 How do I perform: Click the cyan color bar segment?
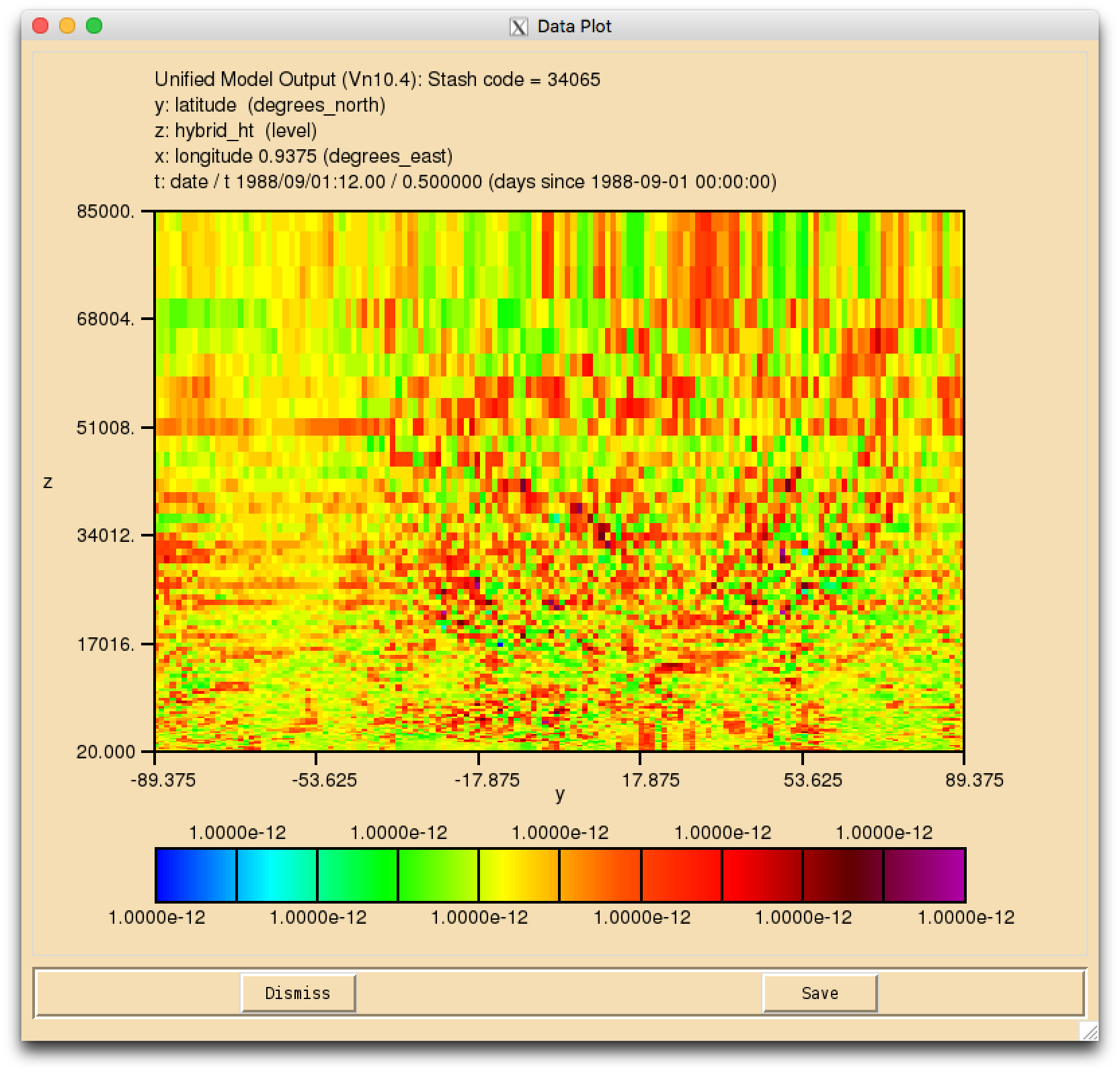coord(276,875)
